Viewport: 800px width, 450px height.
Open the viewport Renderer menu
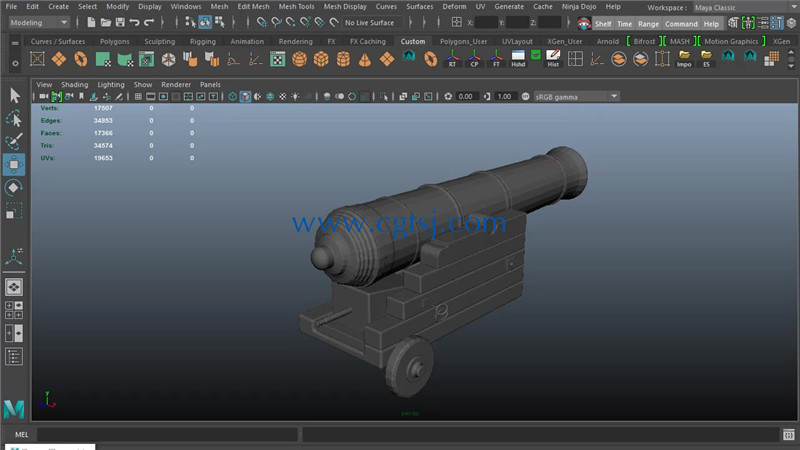[x=176, y=85]
